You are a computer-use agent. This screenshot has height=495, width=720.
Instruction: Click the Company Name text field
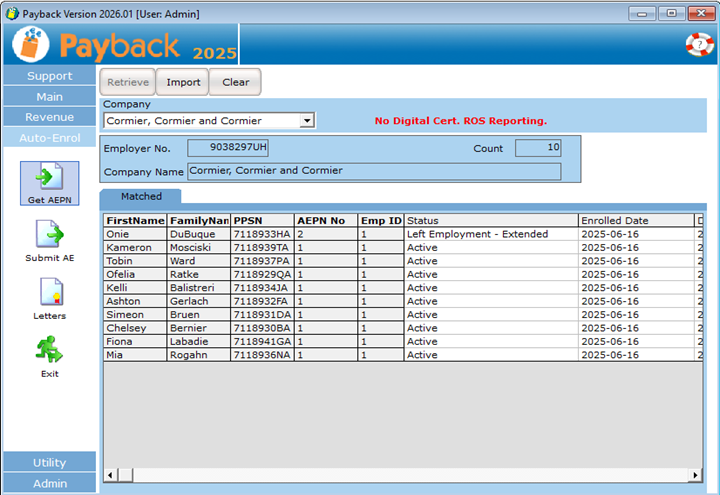pos(374,171)
